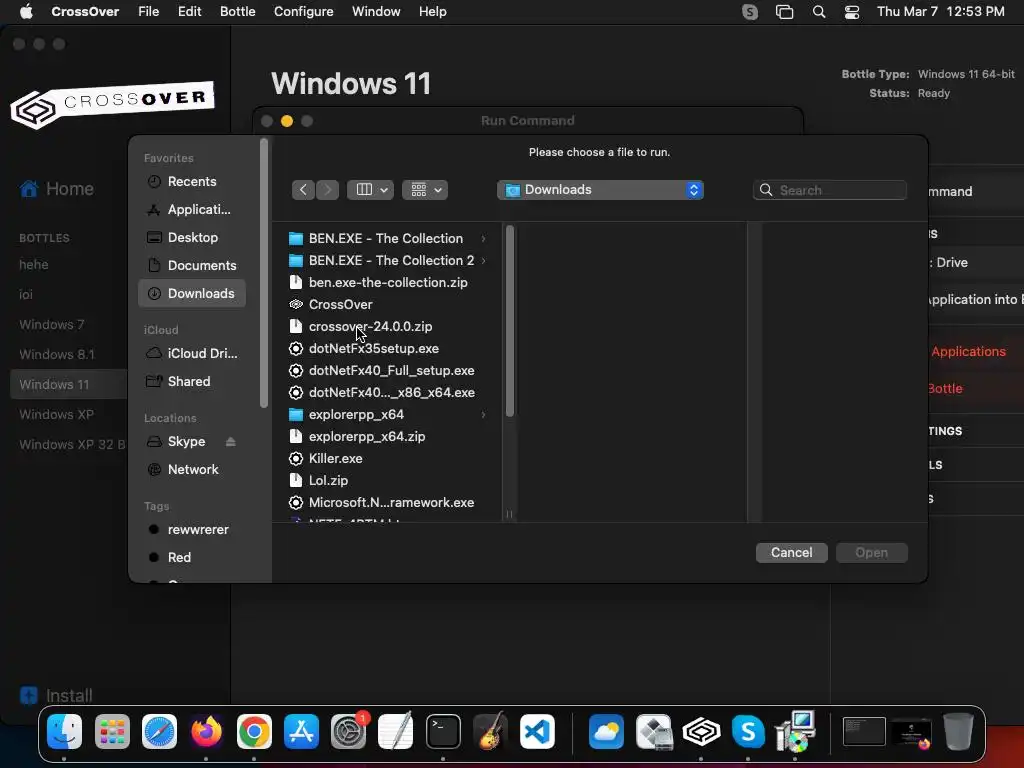
Task: Expand the BEN.EXE - The Collection folder chevron
Action: click(x=483, y=238)
